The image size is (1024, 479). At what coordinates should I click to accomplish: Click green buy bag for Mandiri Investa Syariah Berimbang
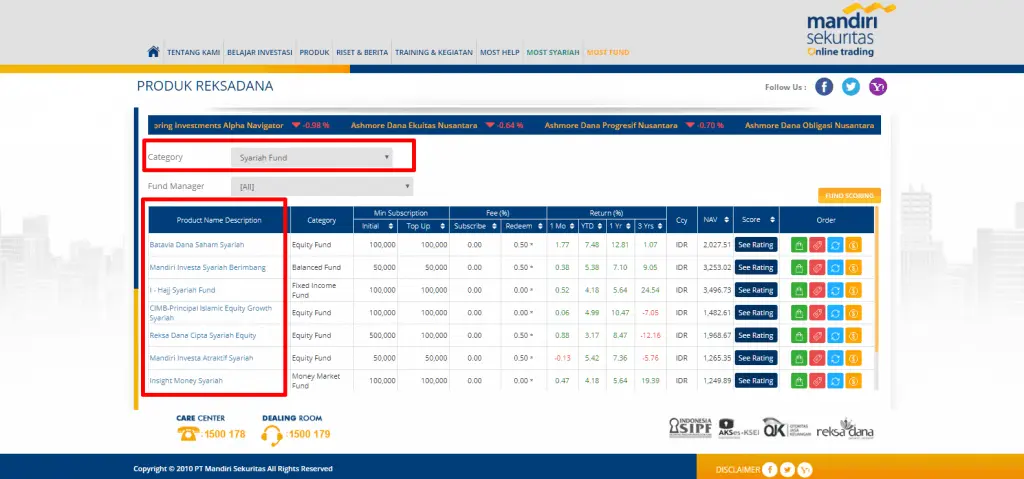coord(799,267)
